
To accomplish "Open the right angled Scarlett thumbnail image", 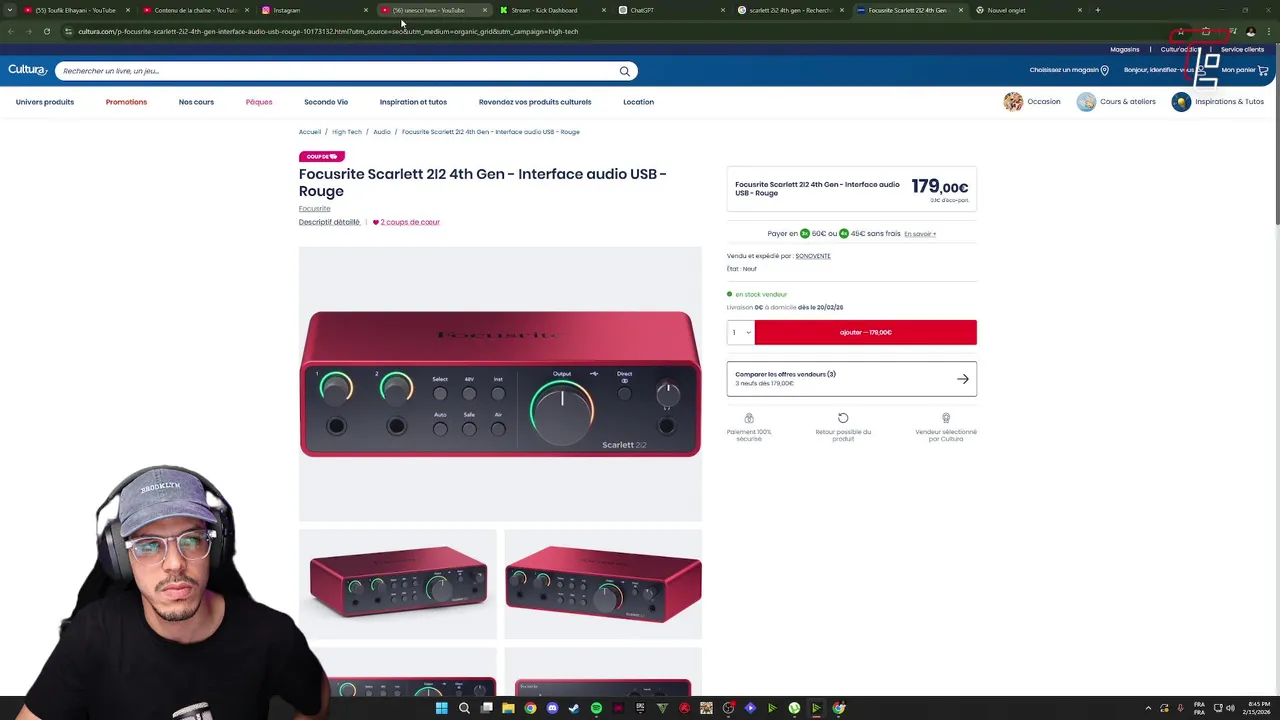I will 603,584.
